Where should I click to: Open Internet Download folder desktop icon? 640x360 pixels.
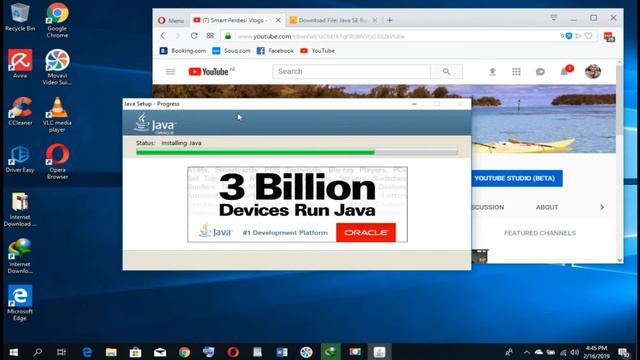[20, 209]
